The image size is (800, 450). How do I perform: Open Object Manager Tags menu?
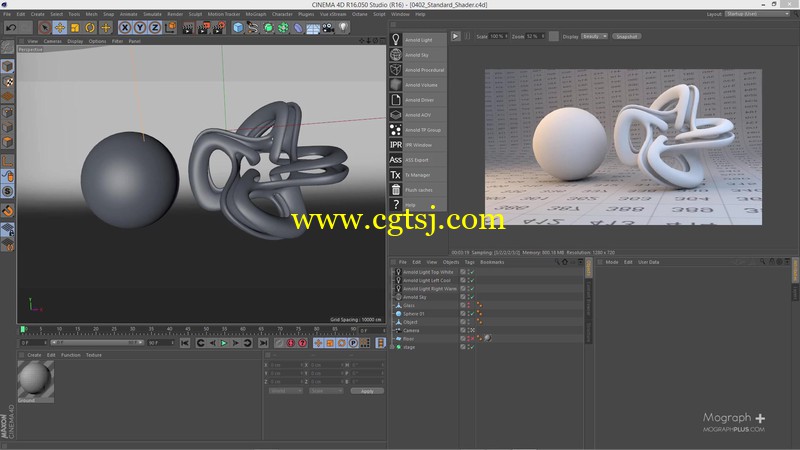[469, 262]
